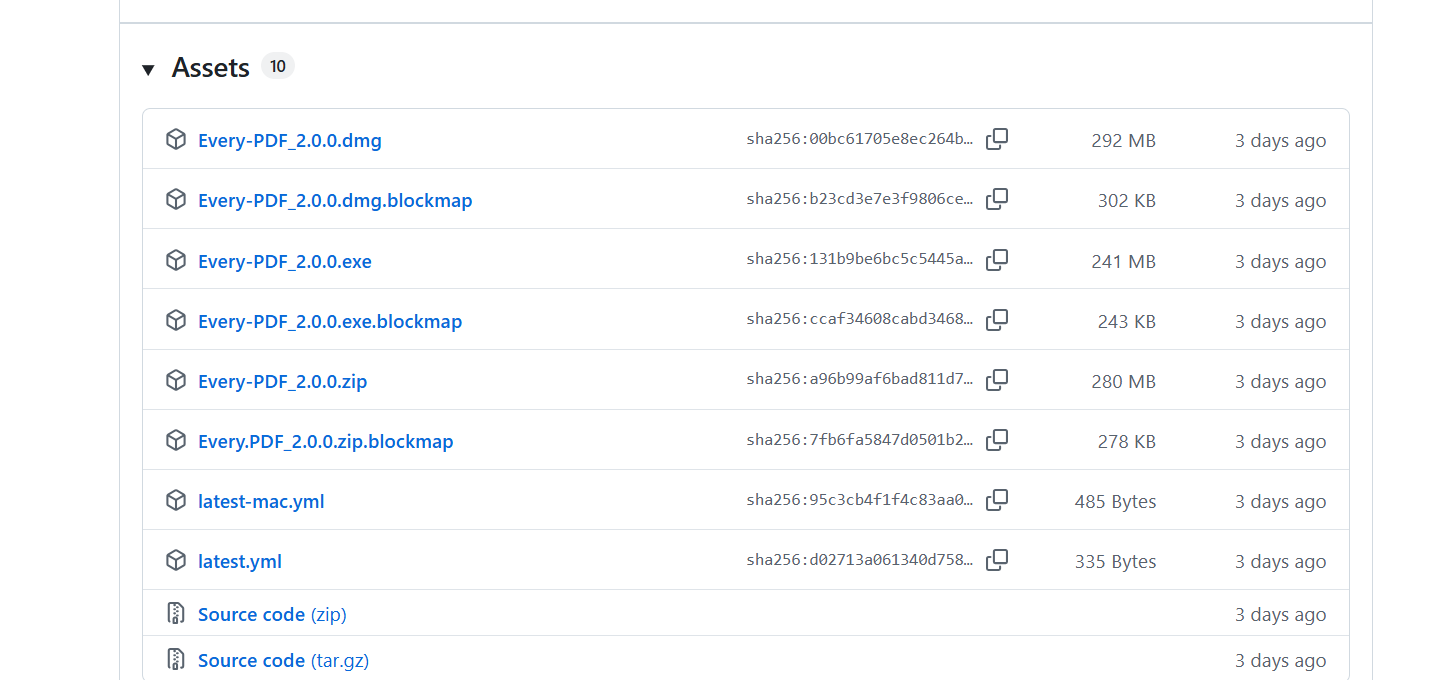
Task: Download the Every-PDF_2.0.0.exe installer
Action: 285,262
